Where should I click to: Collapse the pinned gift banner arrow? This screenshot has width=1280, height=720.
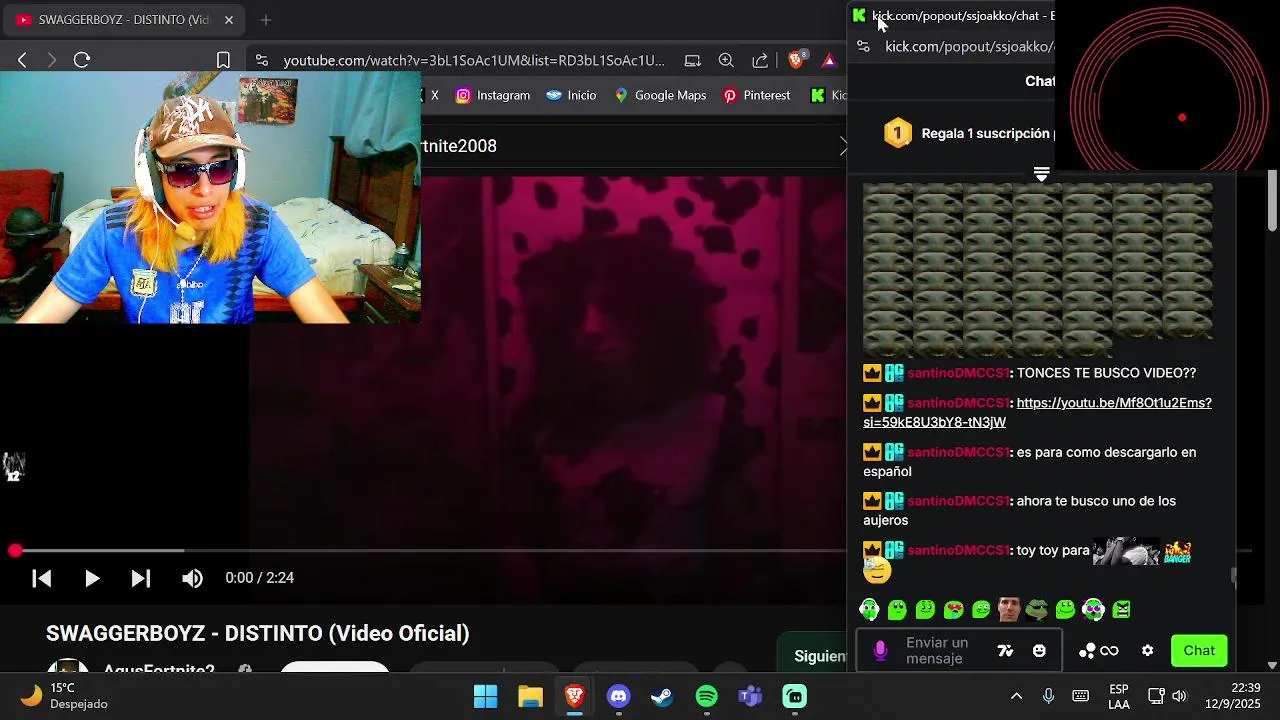pos(1041,174)
